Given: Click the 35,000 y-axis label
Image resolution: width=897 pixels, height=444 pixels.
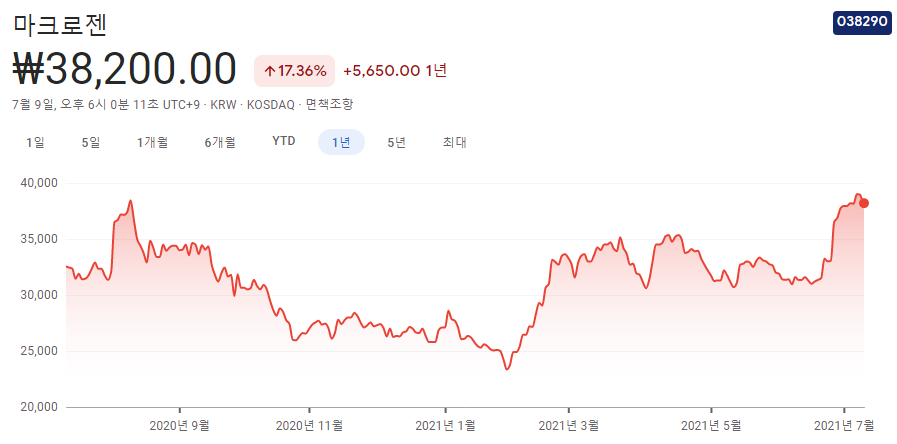Looking at the screenshot, I should 39,239.
